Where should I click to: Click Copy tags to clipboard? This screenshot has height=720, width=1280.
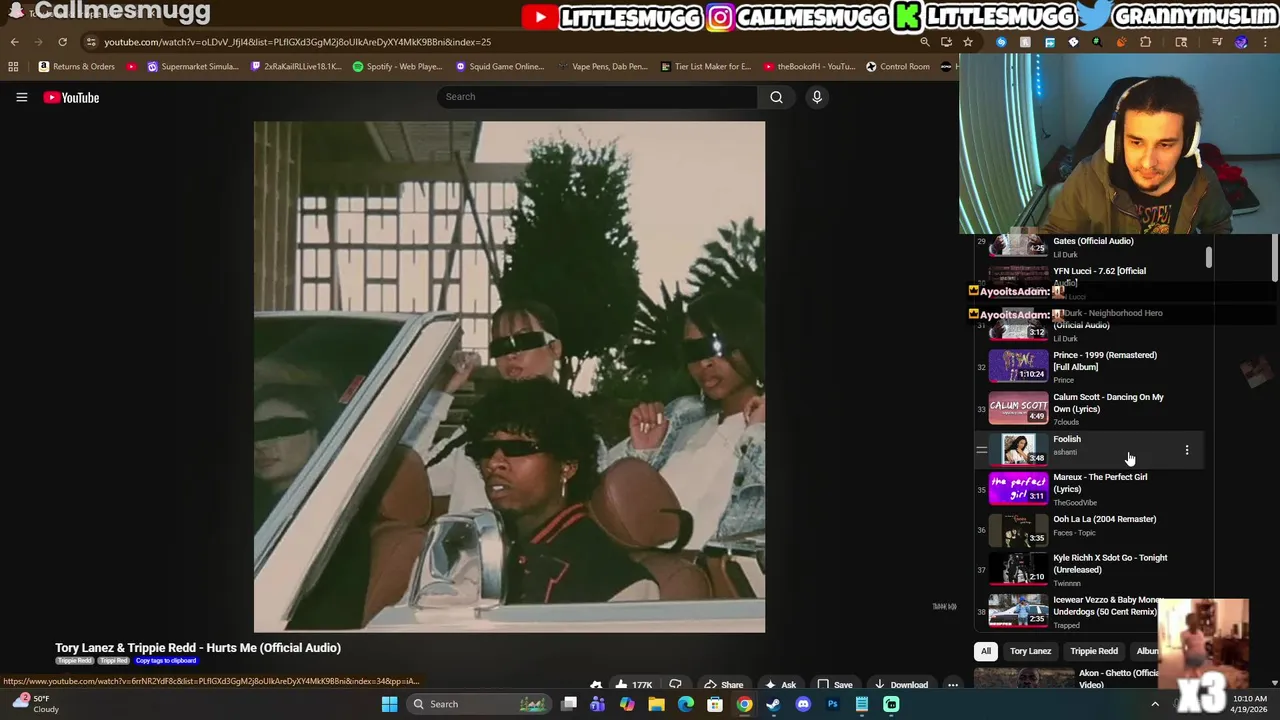[166, 661]
